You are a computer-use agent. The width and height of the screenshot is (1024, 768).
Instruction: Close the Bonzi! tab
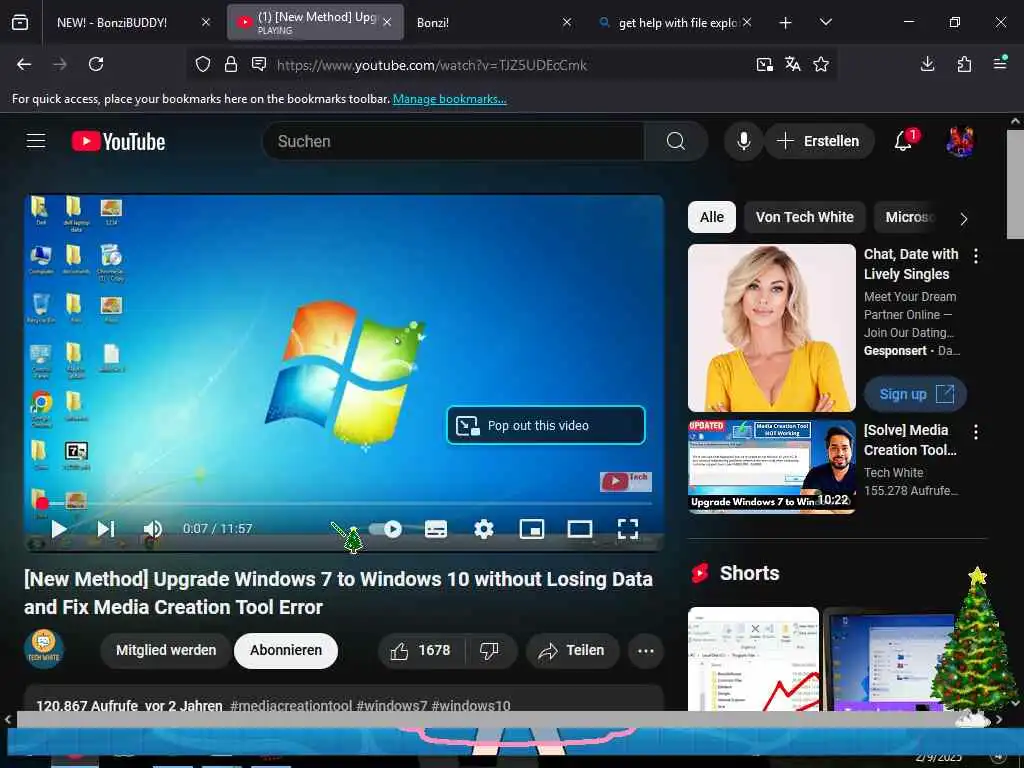tap(567, 22)
